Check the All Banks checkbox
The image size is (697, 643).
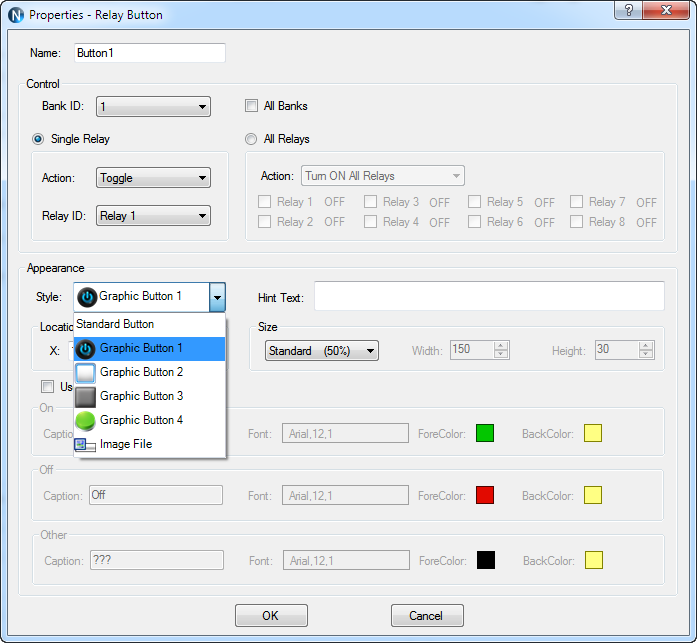pyautogui.click(x=251, y=106)
